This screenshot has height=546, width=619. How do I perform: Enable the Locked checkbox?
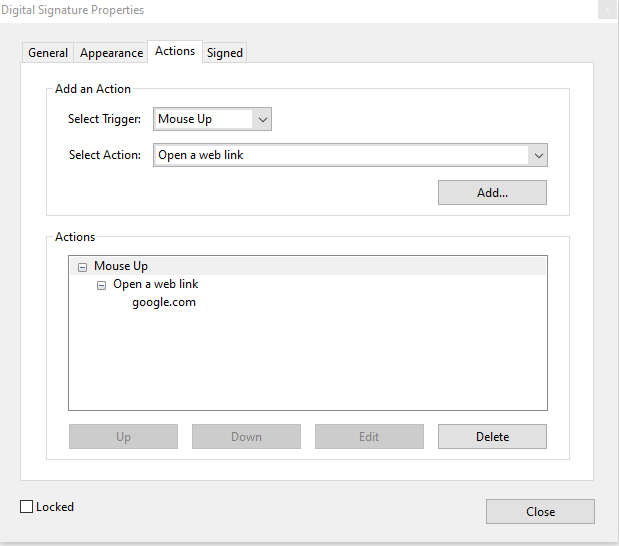[26, 507]
